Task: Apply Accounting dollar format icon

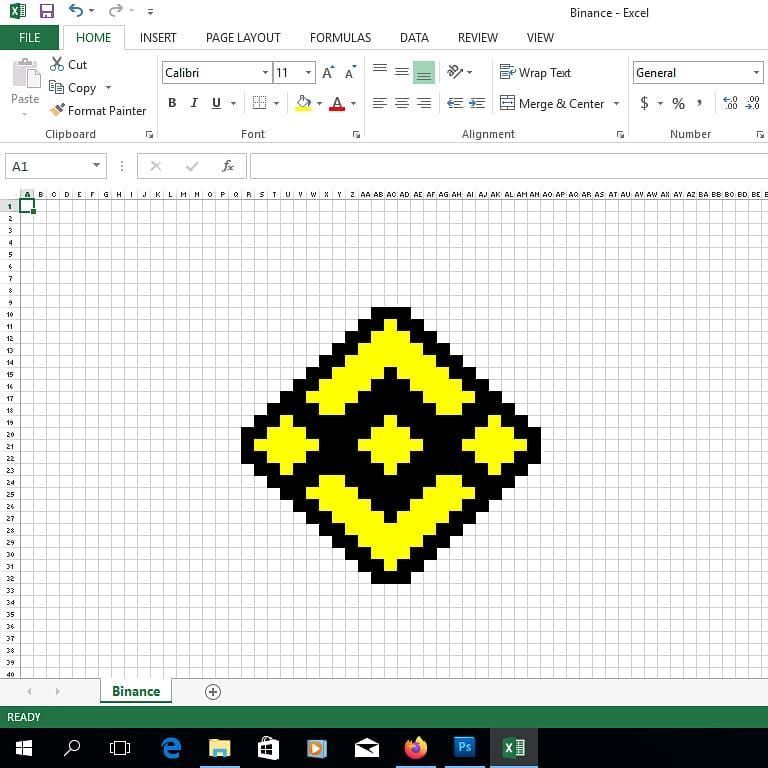Action: [645, 103]
